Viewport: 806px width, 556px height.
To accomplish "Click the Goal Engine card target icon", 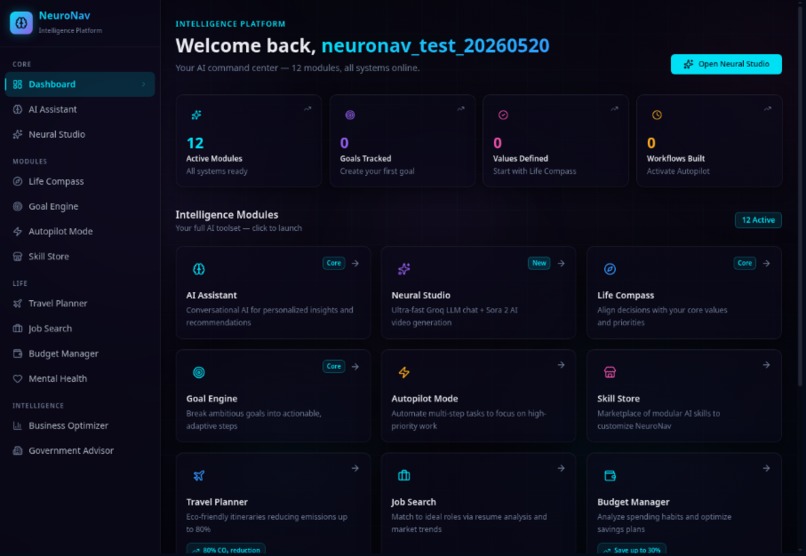I will click(199, 373).
